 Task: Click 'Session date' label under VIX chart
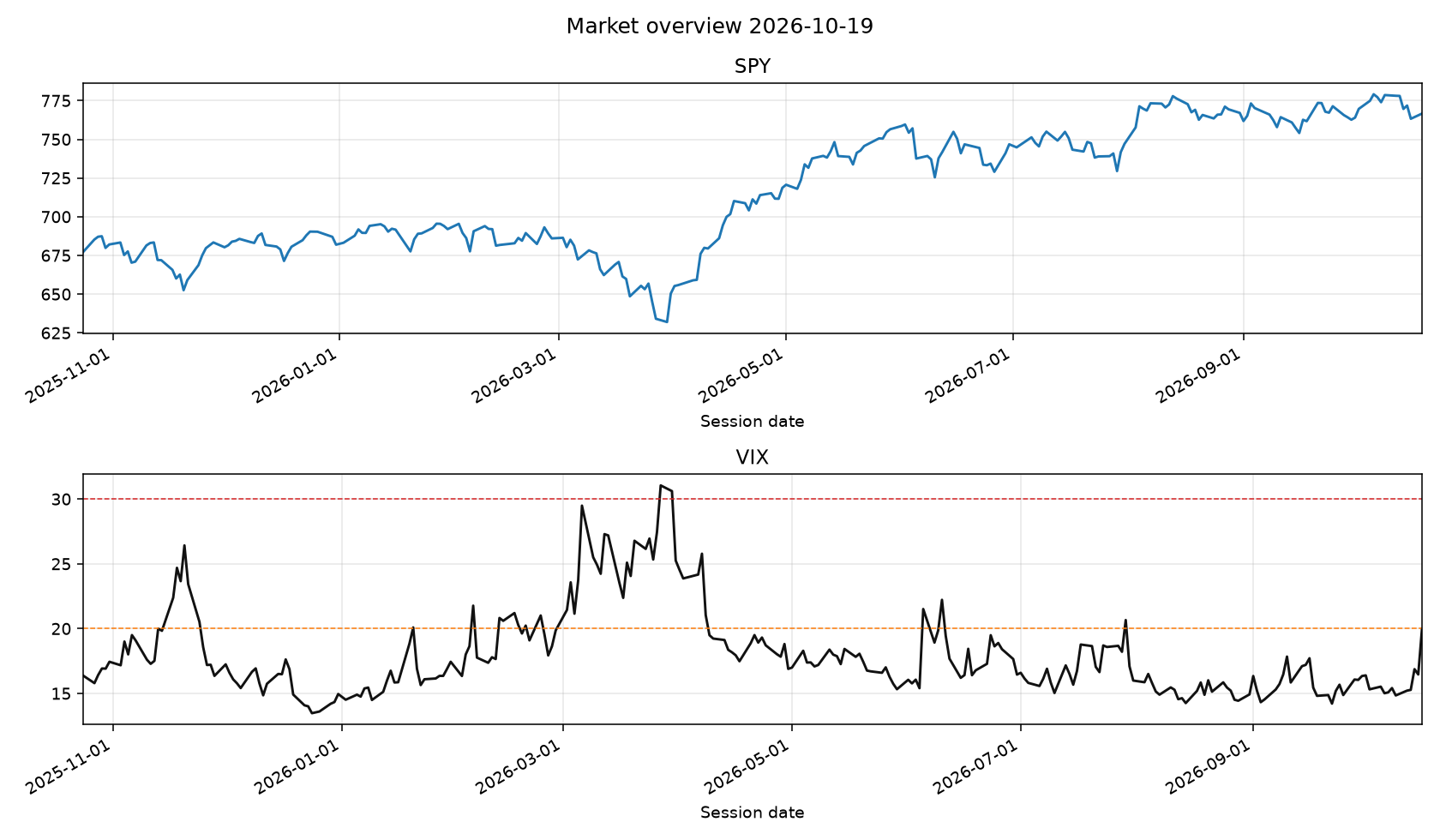tap(753, 813)
